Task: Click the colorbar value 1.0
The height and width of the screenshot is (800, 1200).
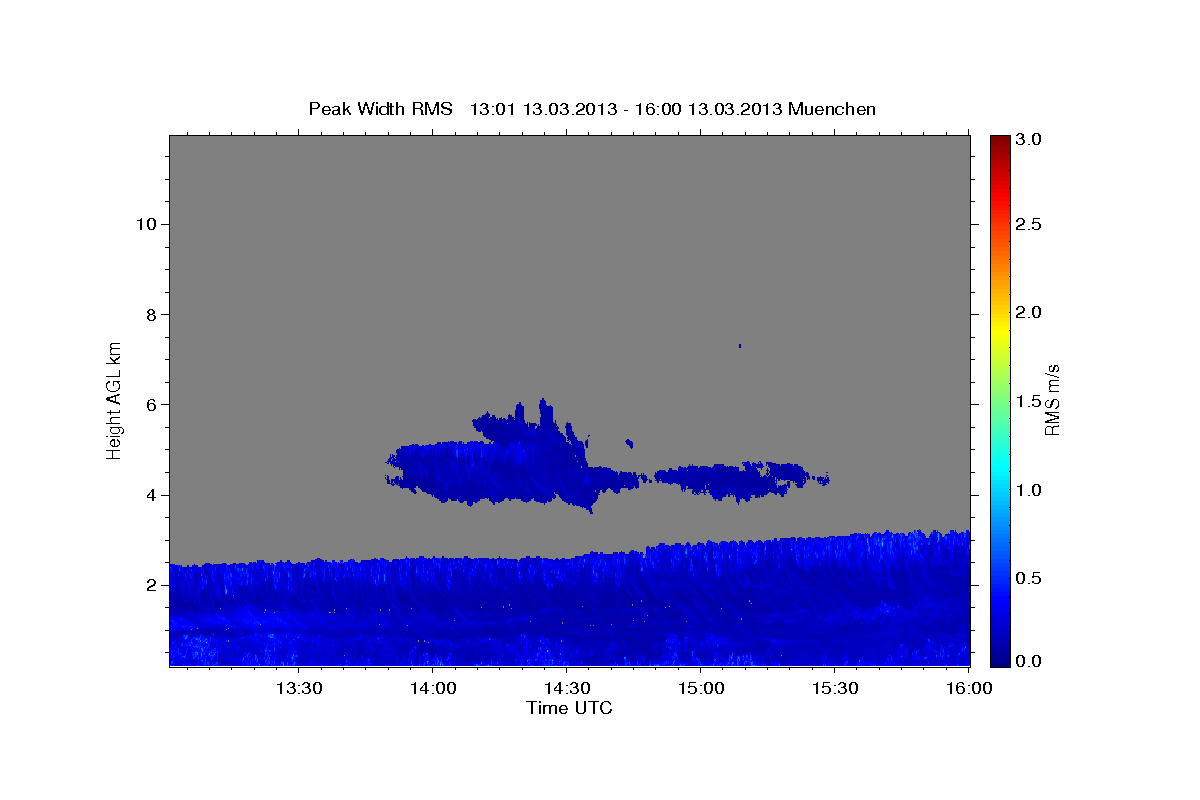Action: 1030,490
